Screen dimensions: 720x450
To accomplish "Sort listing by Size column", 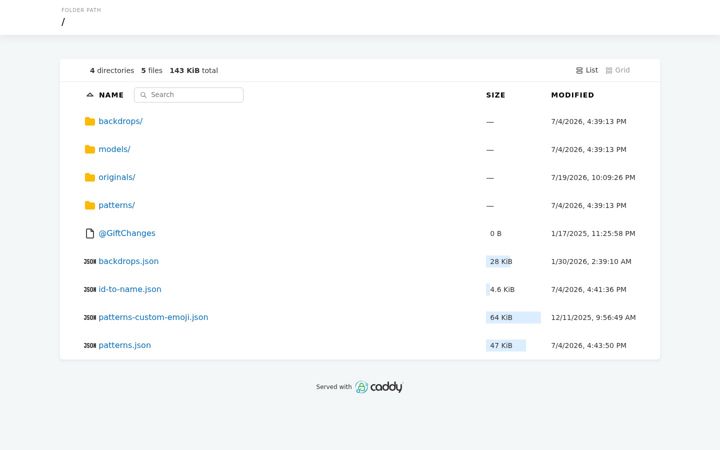I will click(495, 95).
